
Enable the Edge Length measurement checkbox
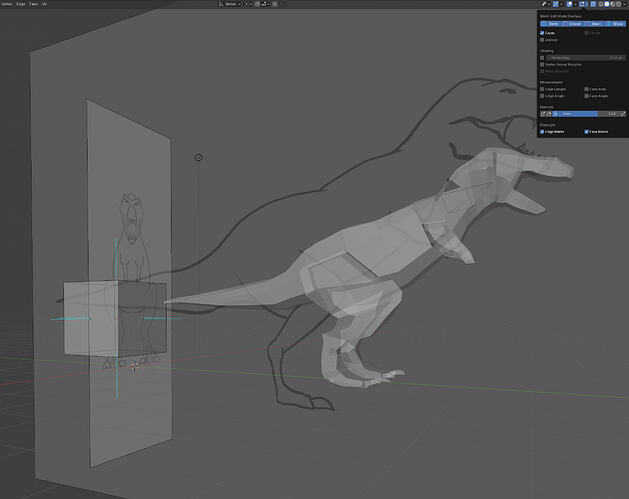pos(542,89)
